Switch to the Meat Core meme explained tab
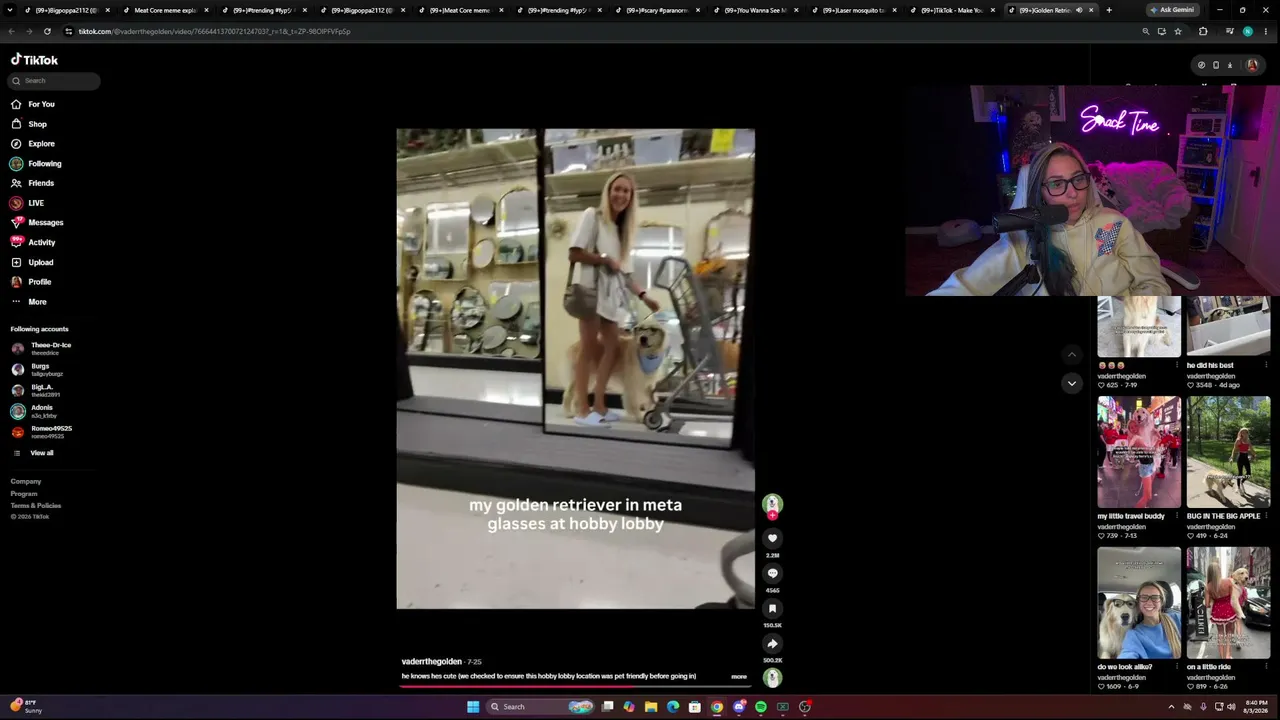The height and width of the screenshot is (720, 1280). point(165,10)
